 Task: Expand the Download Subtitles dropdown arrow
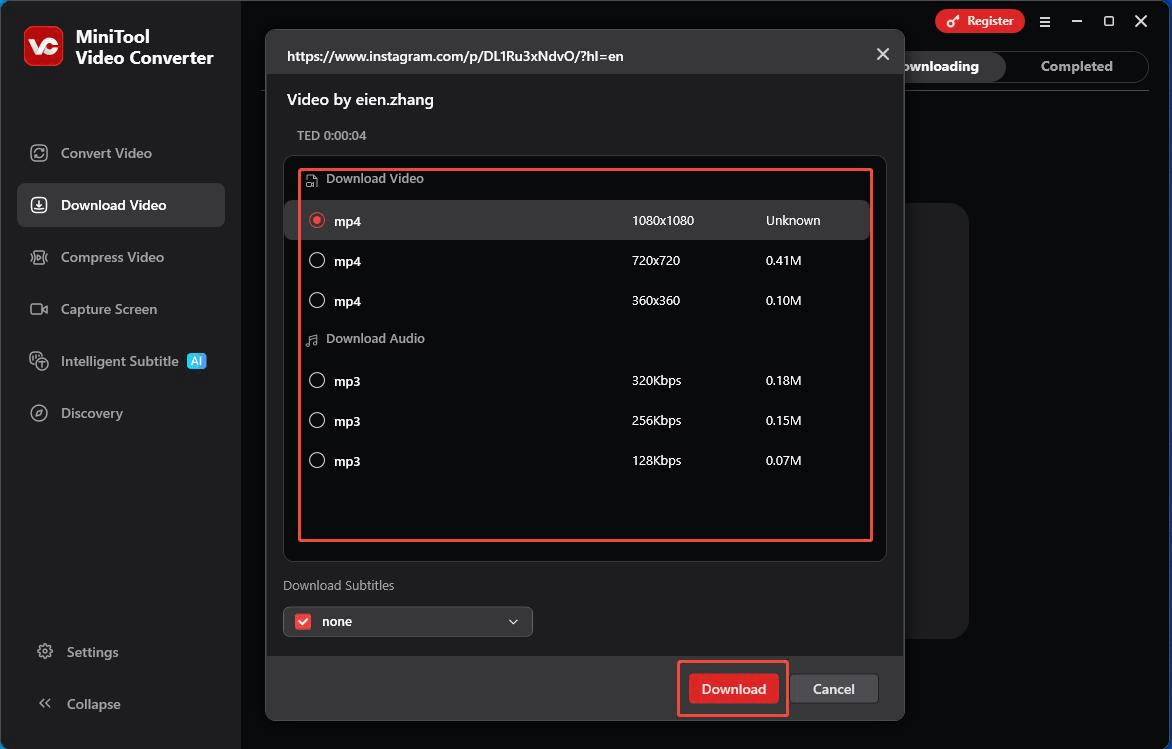tap(513, 622)
